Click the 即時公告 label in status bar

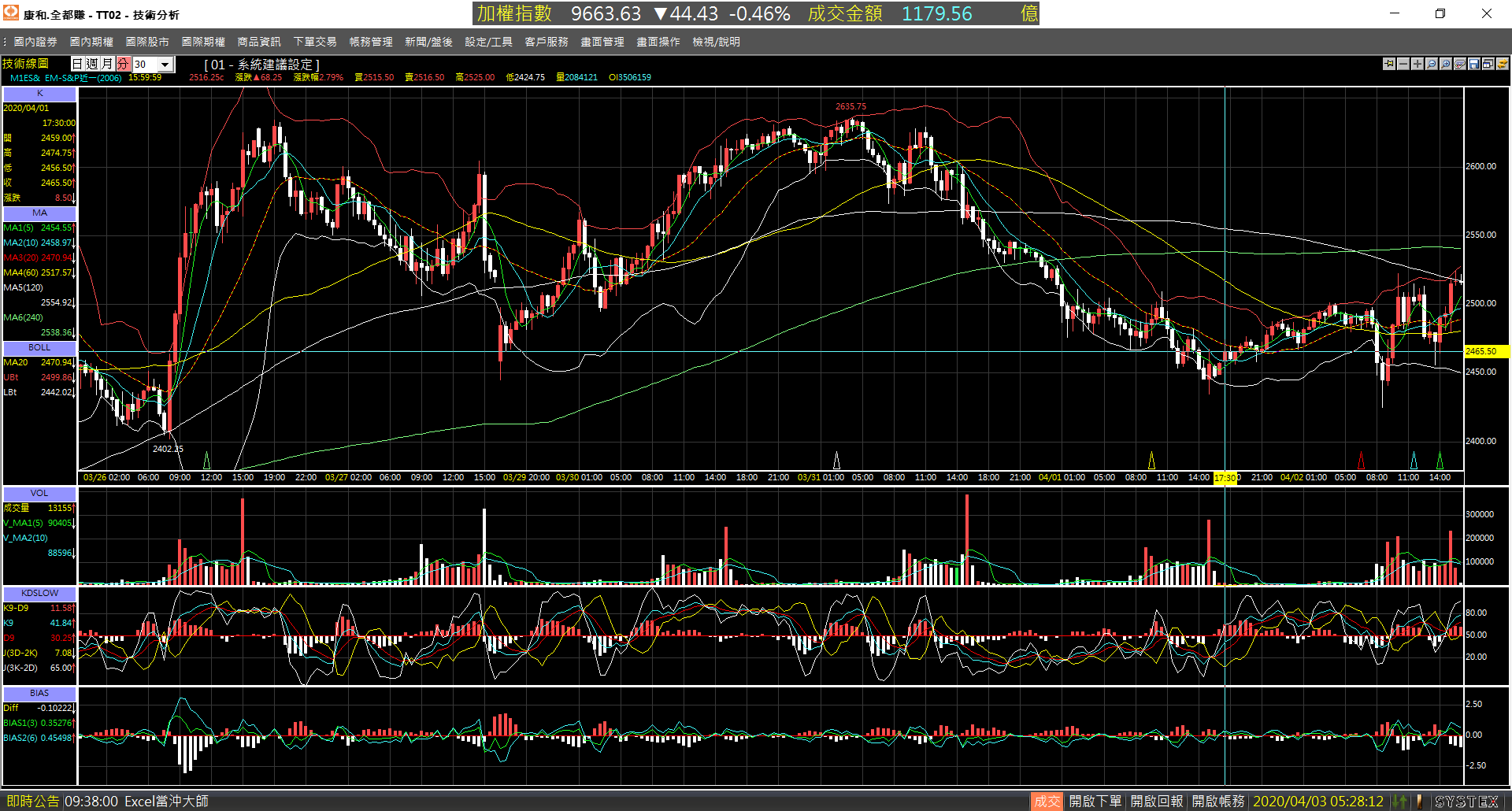tap(32, 802)
